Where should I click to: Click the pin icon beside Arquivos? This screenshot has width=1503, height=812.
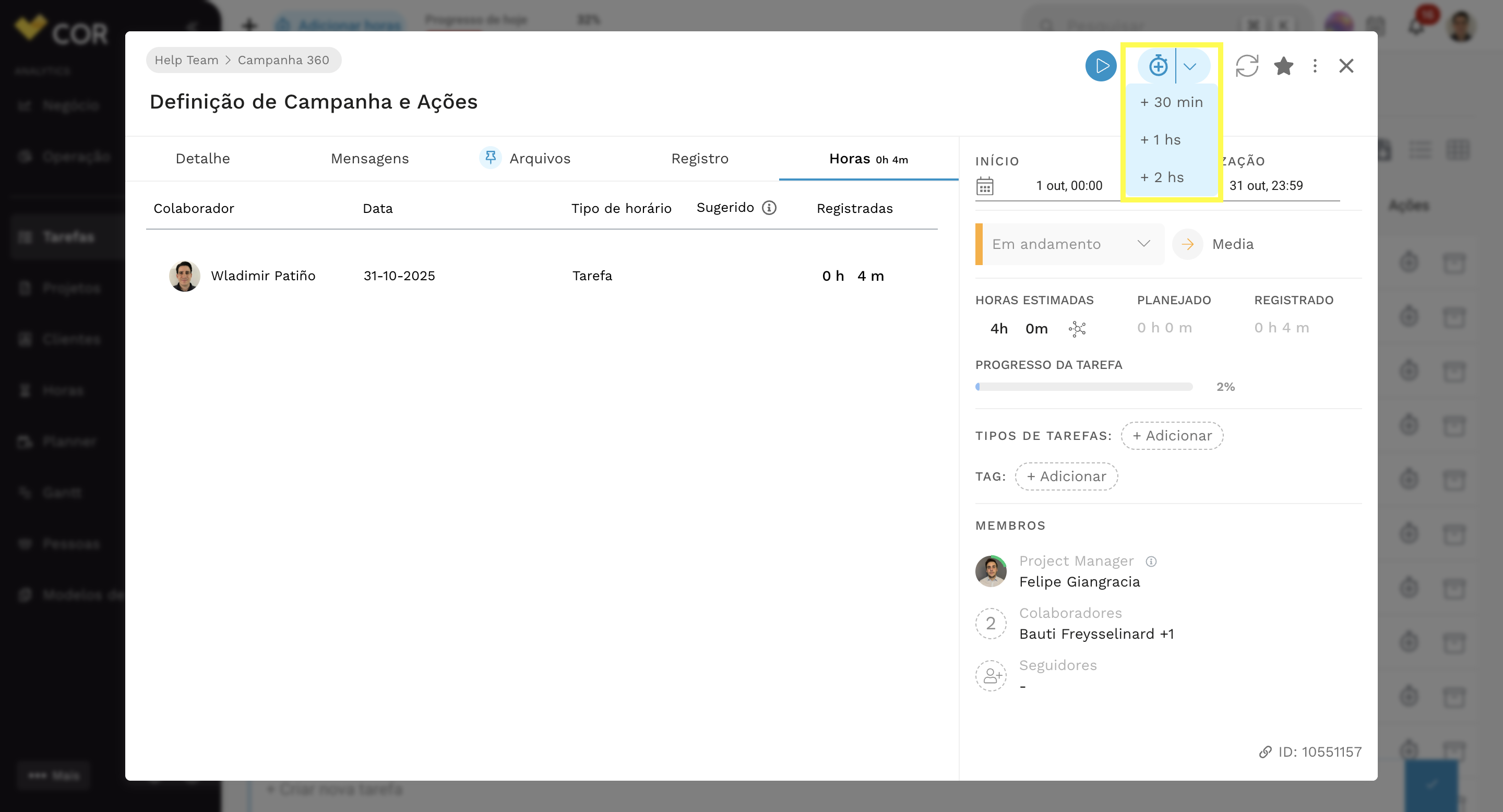pos(491,158)
